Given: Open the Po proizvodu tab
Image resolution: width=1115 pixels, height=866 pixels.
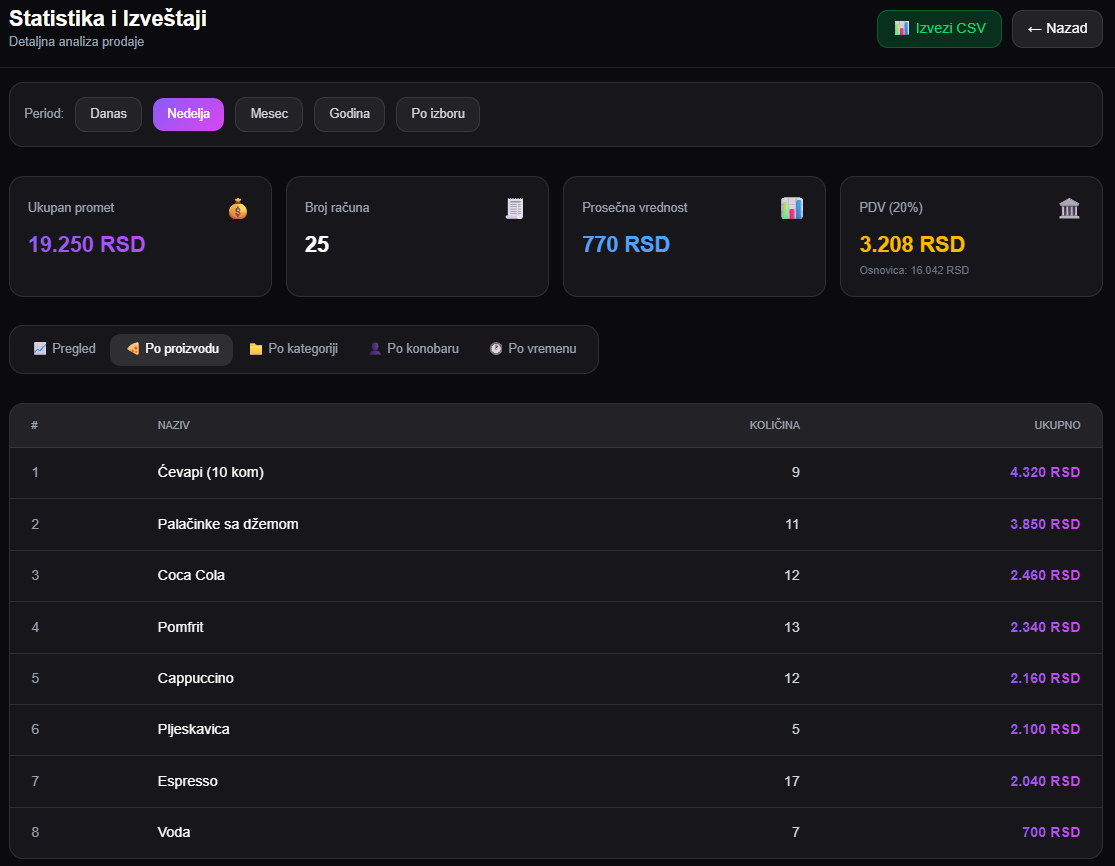Looking at the screenshot, I should click(171, 349).
